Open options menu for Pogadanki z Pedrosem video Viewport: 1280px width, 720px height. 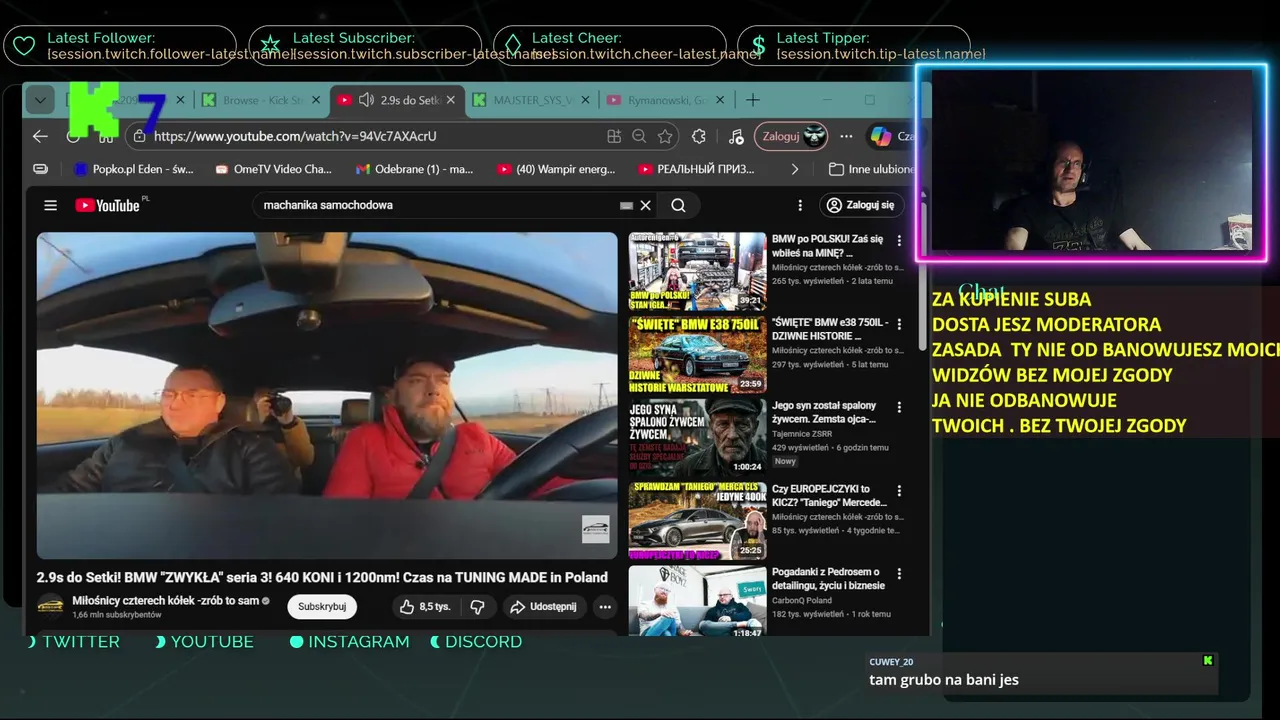click(899, 574)
